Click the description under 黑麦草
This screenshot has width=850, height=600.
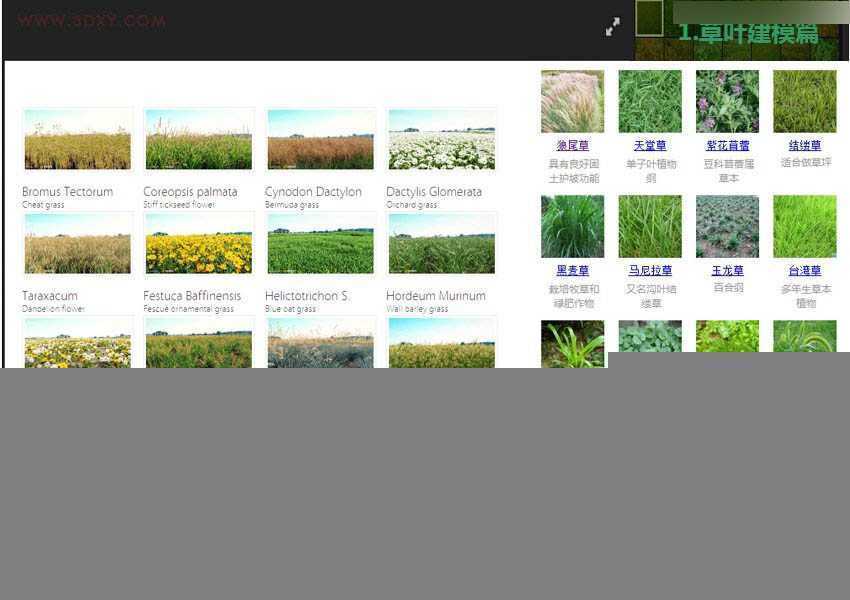pyautogui.click(x=574, y=296)
